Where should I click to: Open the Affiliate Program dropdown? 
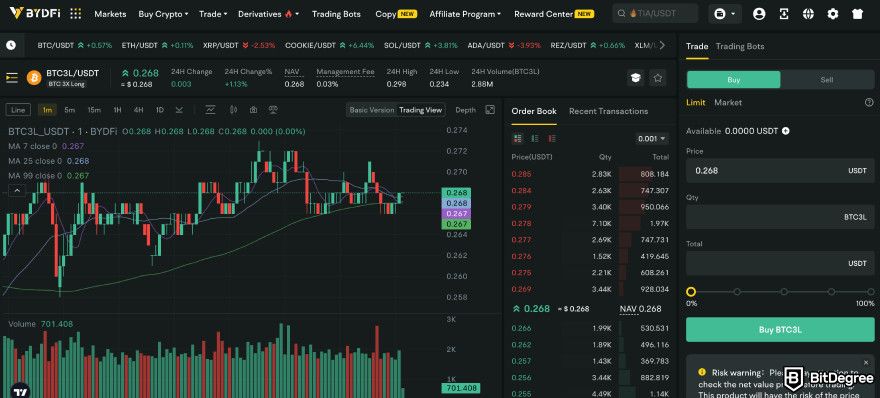tap(465, 14)
